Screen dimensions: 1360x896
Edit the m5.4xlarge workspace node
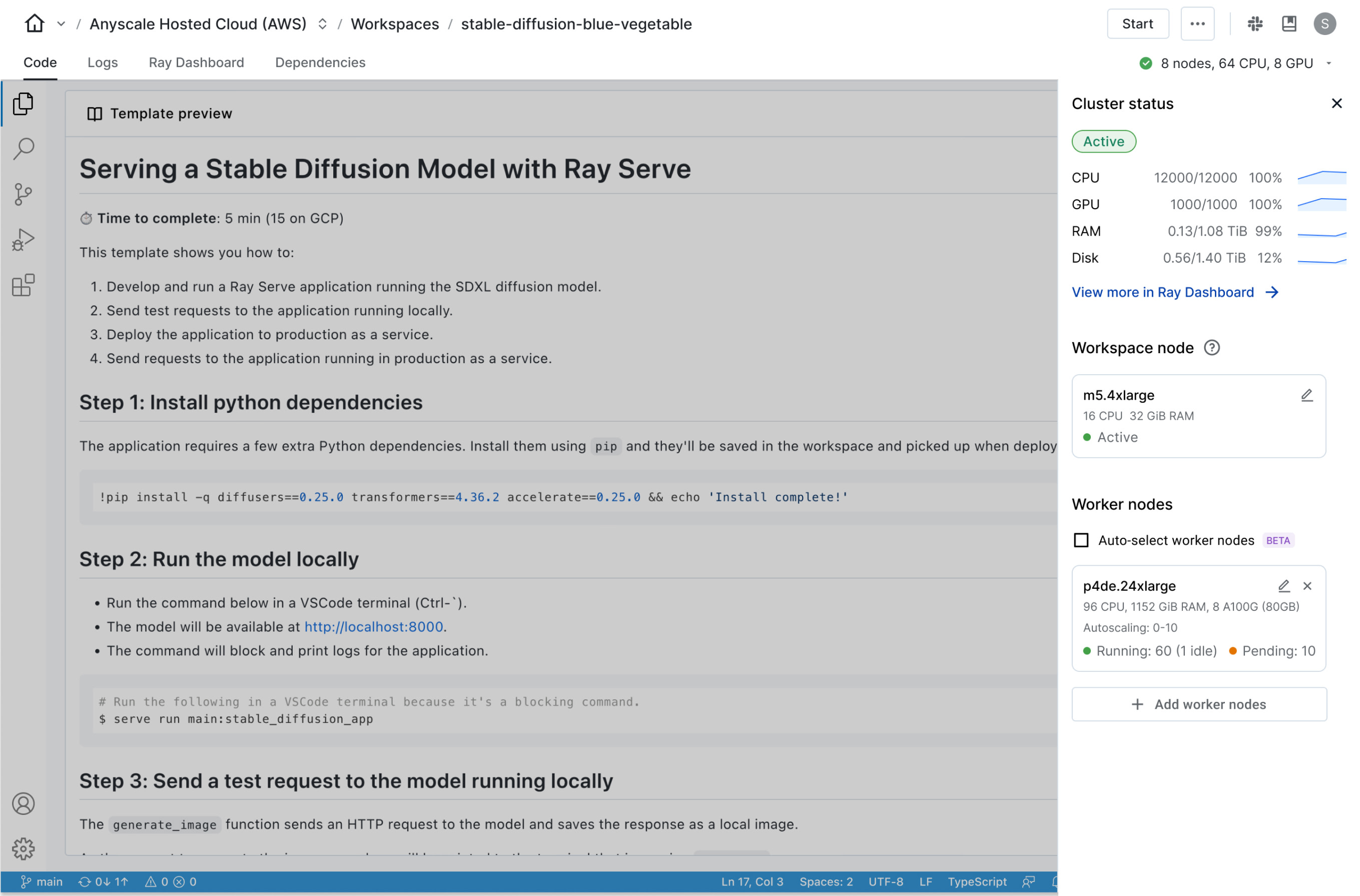[x=1307, y=395]
